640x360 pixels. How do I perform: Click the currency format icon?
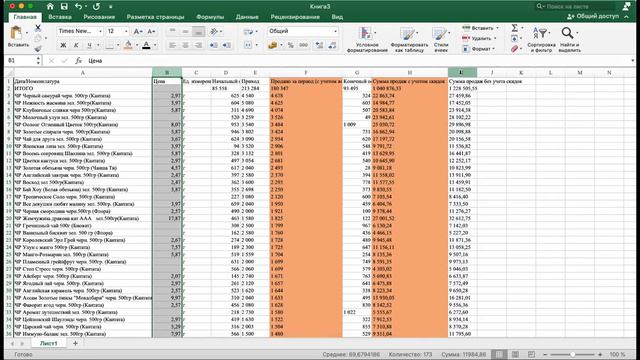point(273,45)
